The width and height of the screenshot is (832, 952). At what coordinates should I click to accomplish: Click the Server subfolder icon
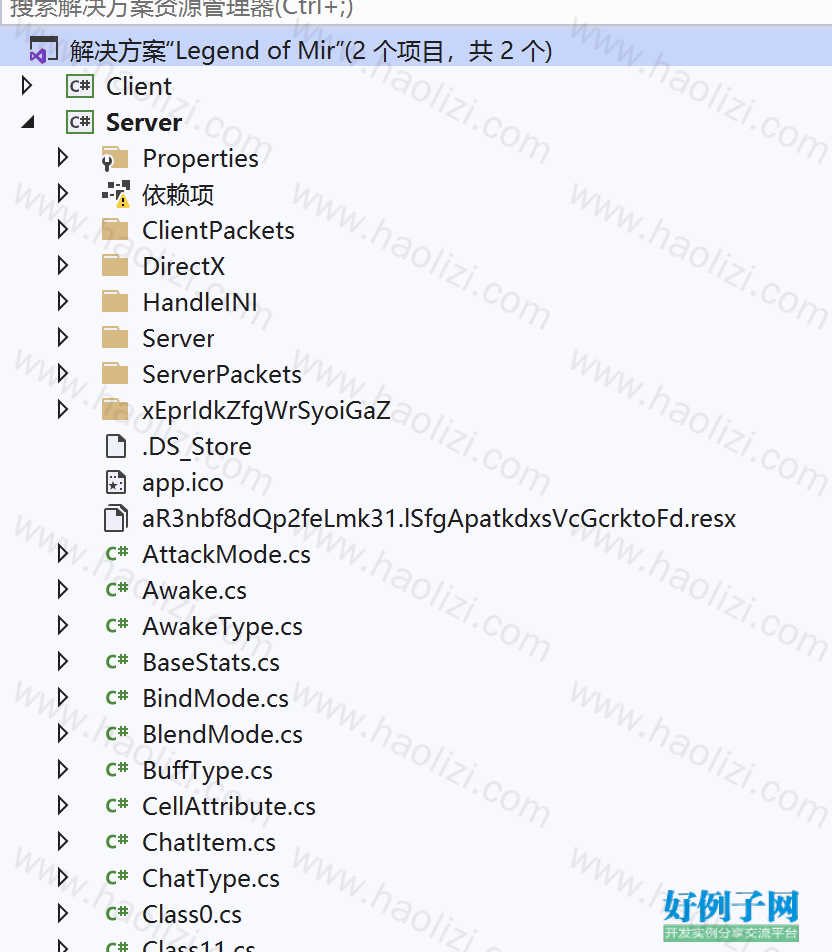pyautogui.click(x=115, y=338)
